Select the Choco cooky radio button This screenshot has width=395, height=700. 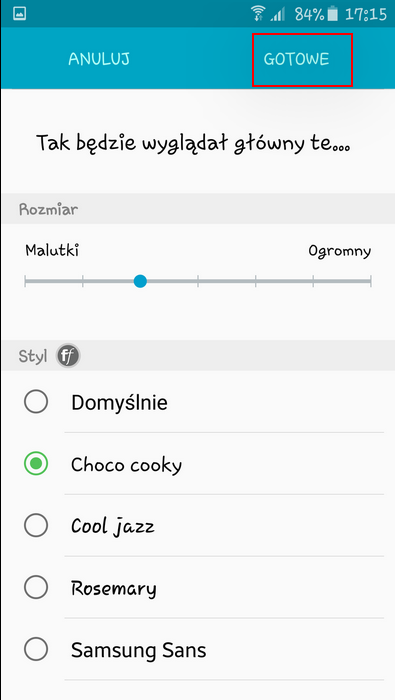point(36,464)
